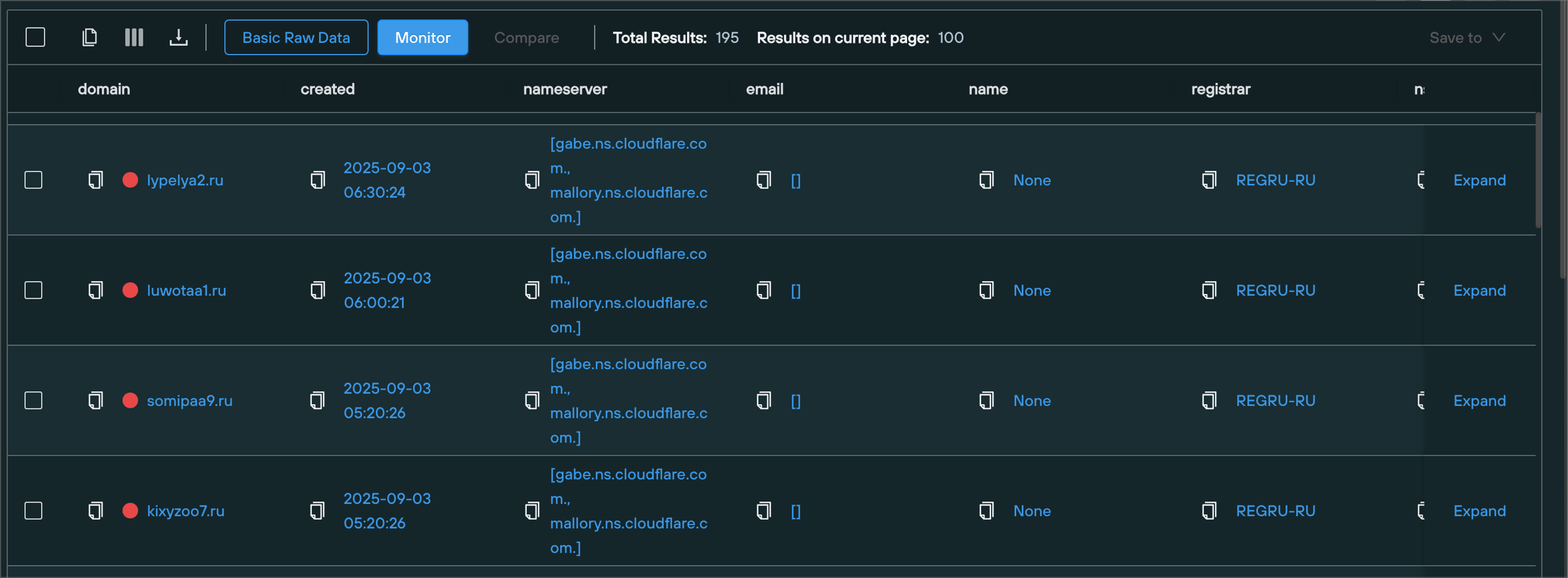Copy registrar REGRU-RU in luwotaa1.ru row
This screenshot has height=578, width=1568.
1210,290
